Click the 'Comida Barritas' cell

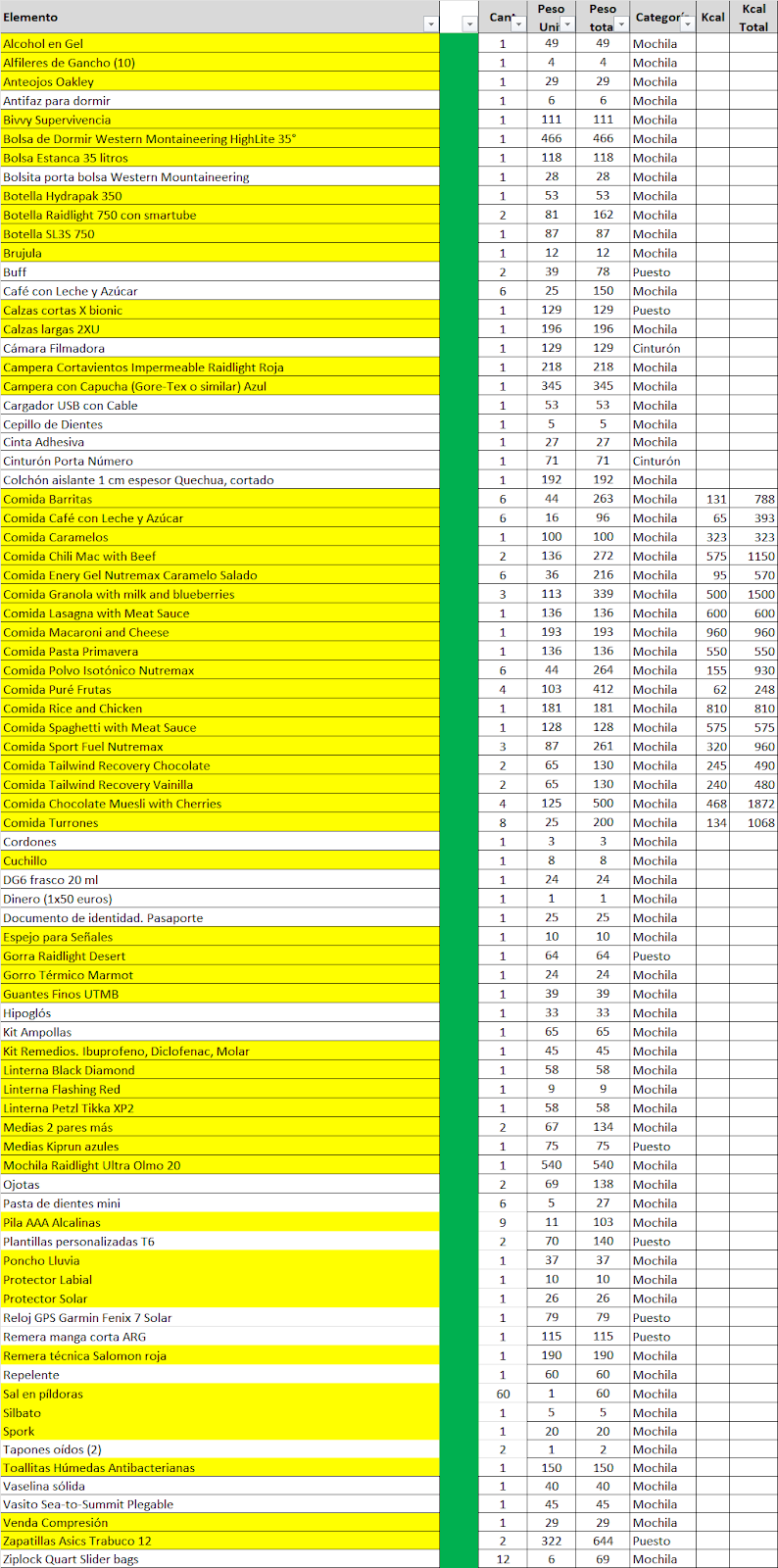[219, 499]
